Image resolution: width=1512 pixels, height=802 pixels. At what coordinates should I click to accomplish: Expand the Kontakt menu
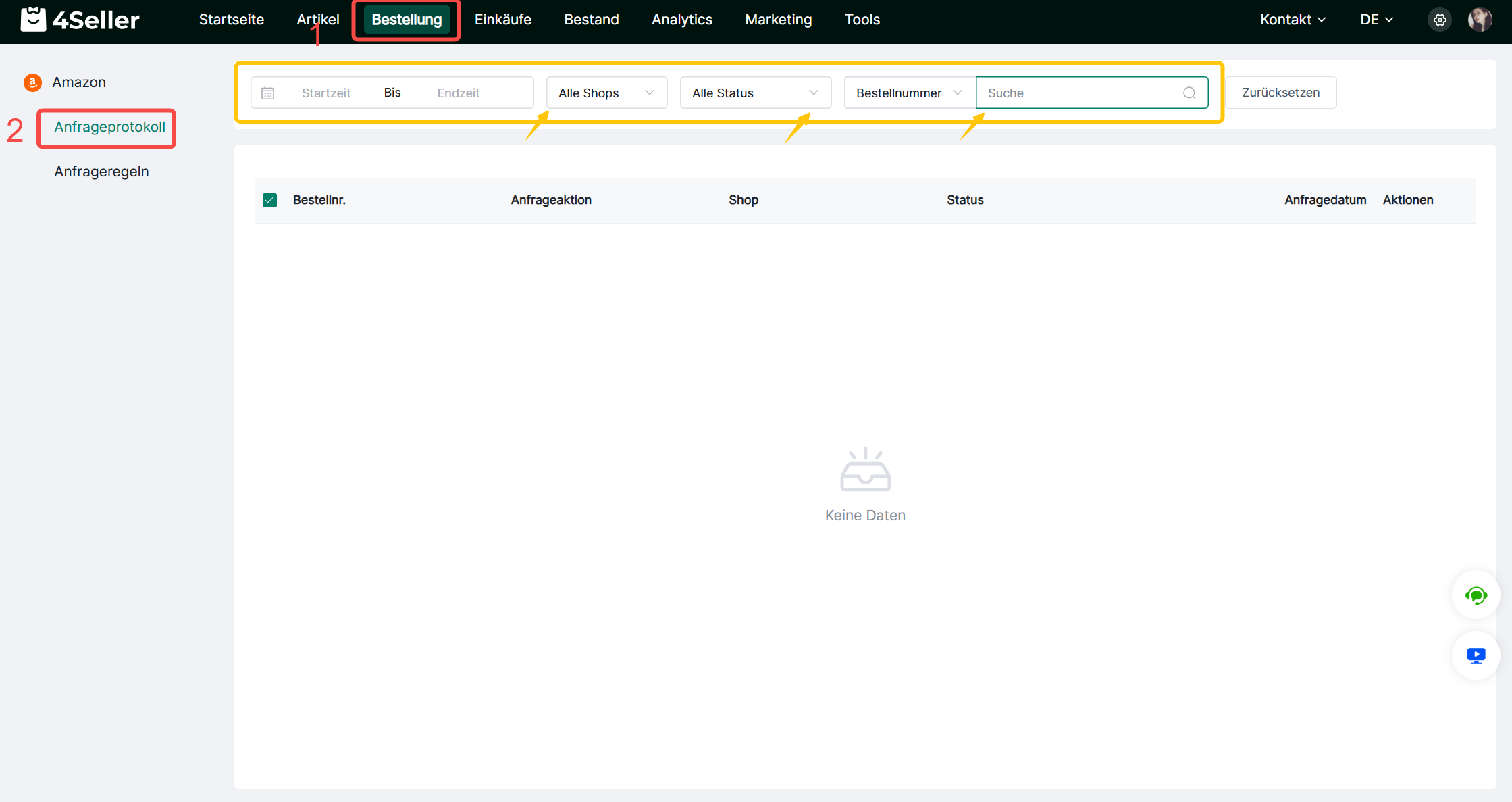[x=1293, y=20]
